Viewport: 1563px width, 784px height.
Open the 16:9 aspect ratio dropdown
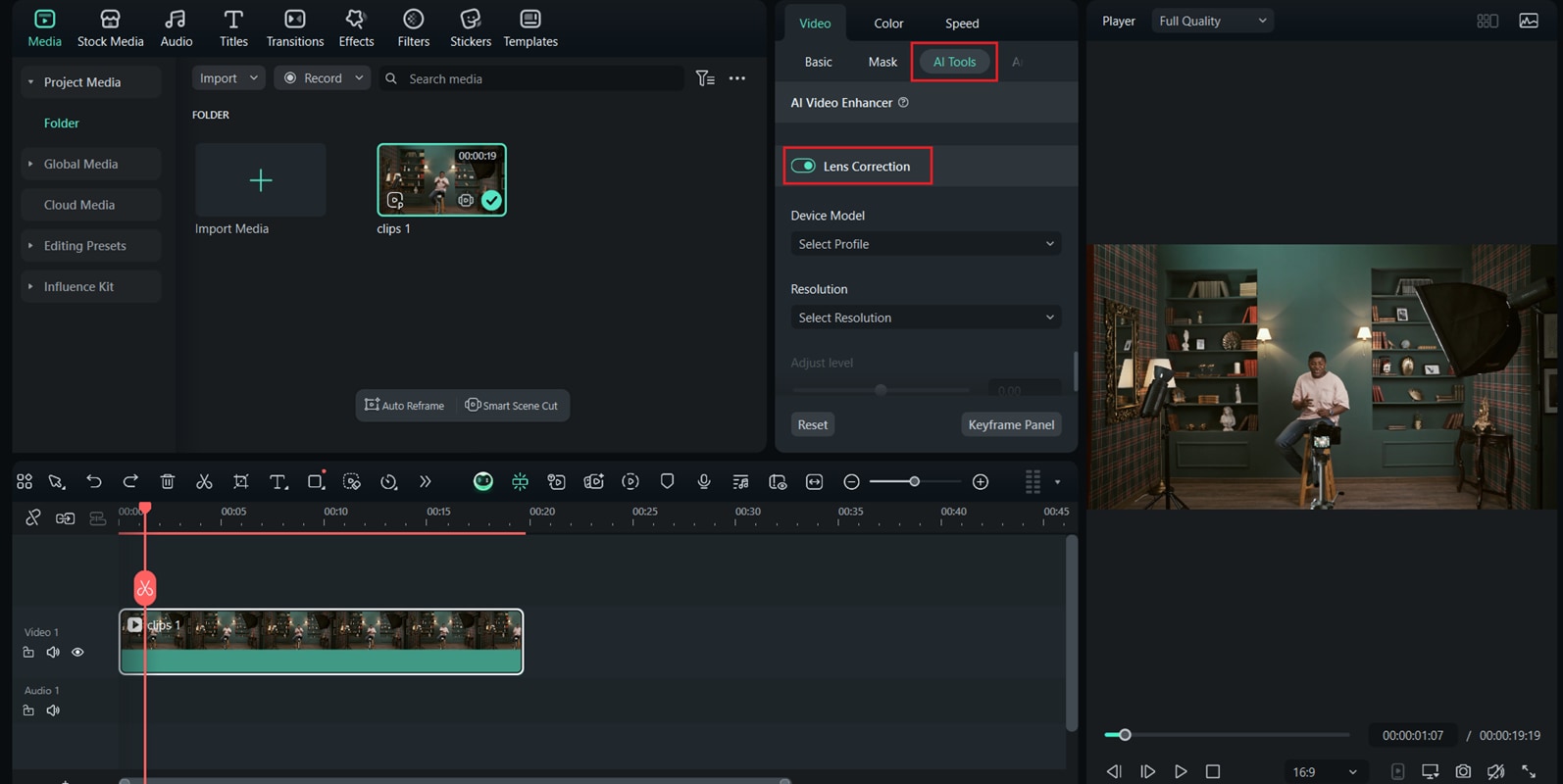pos(1325,771)
